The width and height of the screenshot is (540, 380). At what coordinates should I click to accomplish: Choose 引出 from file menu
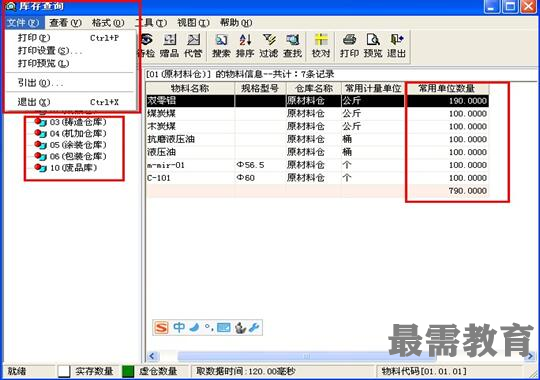pyautogui.click(x=70, y=83)
